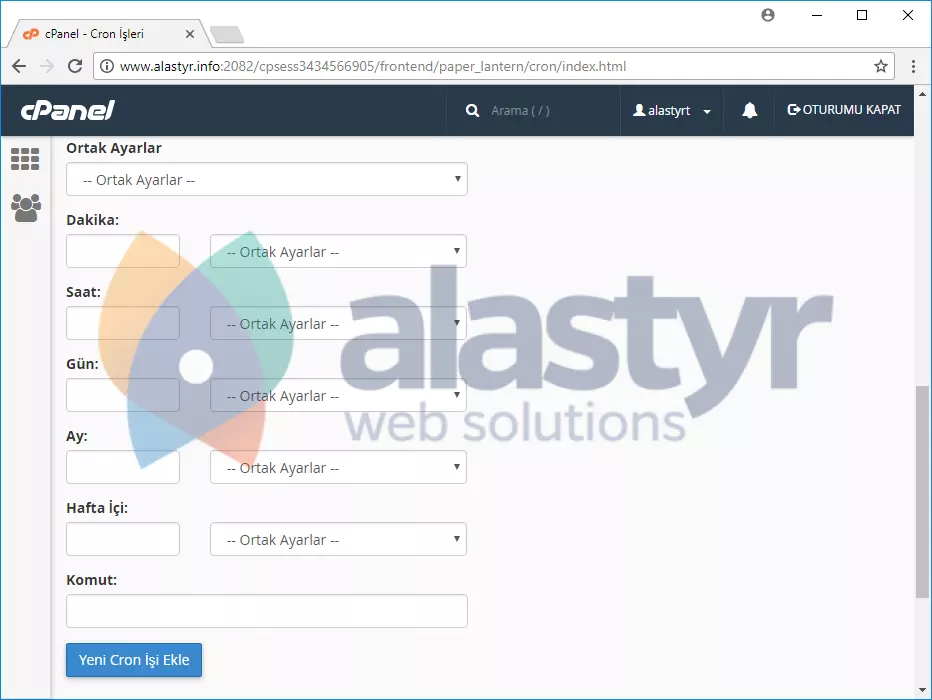Viewport: 932px width, 700px height.
Task: Reload the cron jobs page
Action: click(75, 66)
